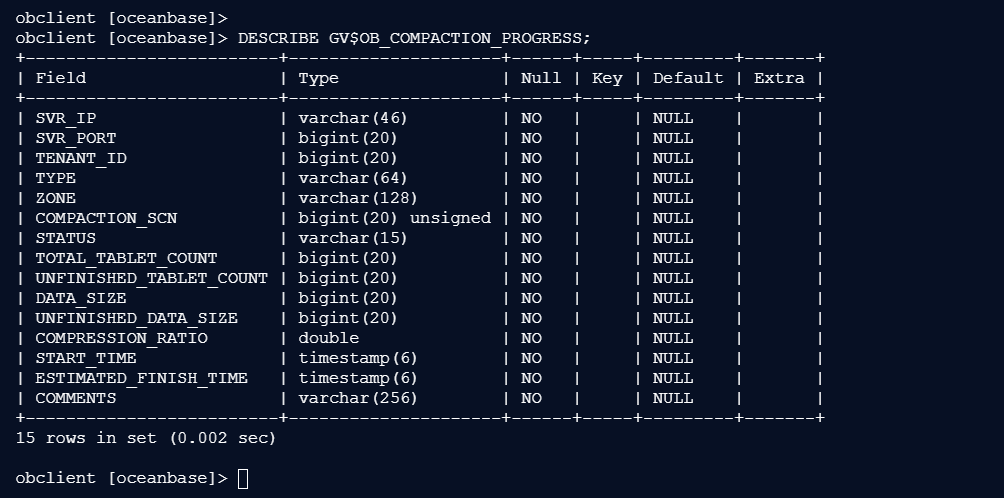The width and height of the screenshot is (1004, 498).
Task: Click the COMPRESSION_RATIO field name
Action: click(x=121, y=338)
